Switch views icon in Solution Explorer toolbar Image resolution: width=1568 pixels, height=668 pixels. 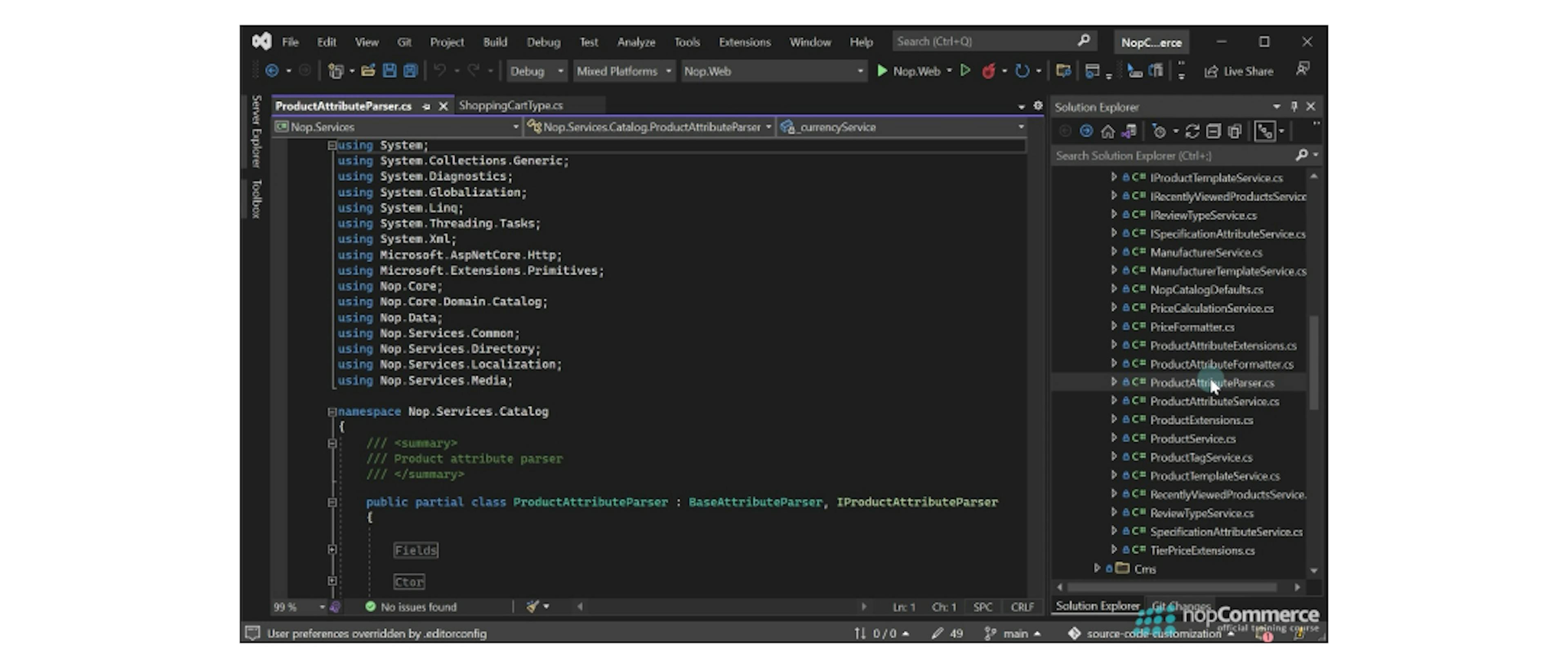[x=1129, y=131]
